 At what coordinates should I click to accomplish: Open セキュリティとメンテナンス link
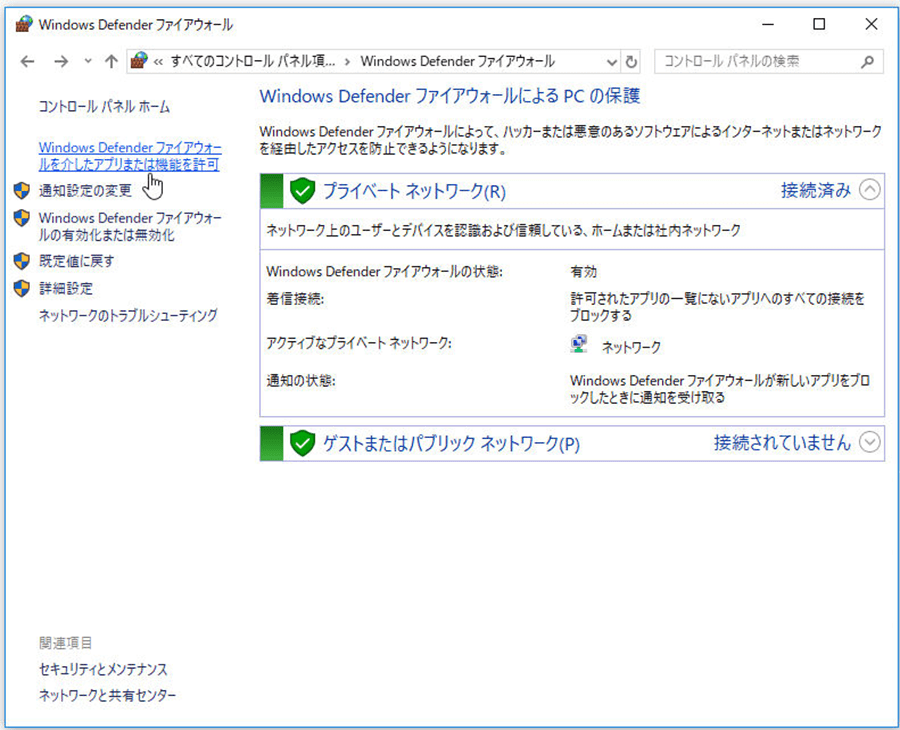[x=103, y=669]
